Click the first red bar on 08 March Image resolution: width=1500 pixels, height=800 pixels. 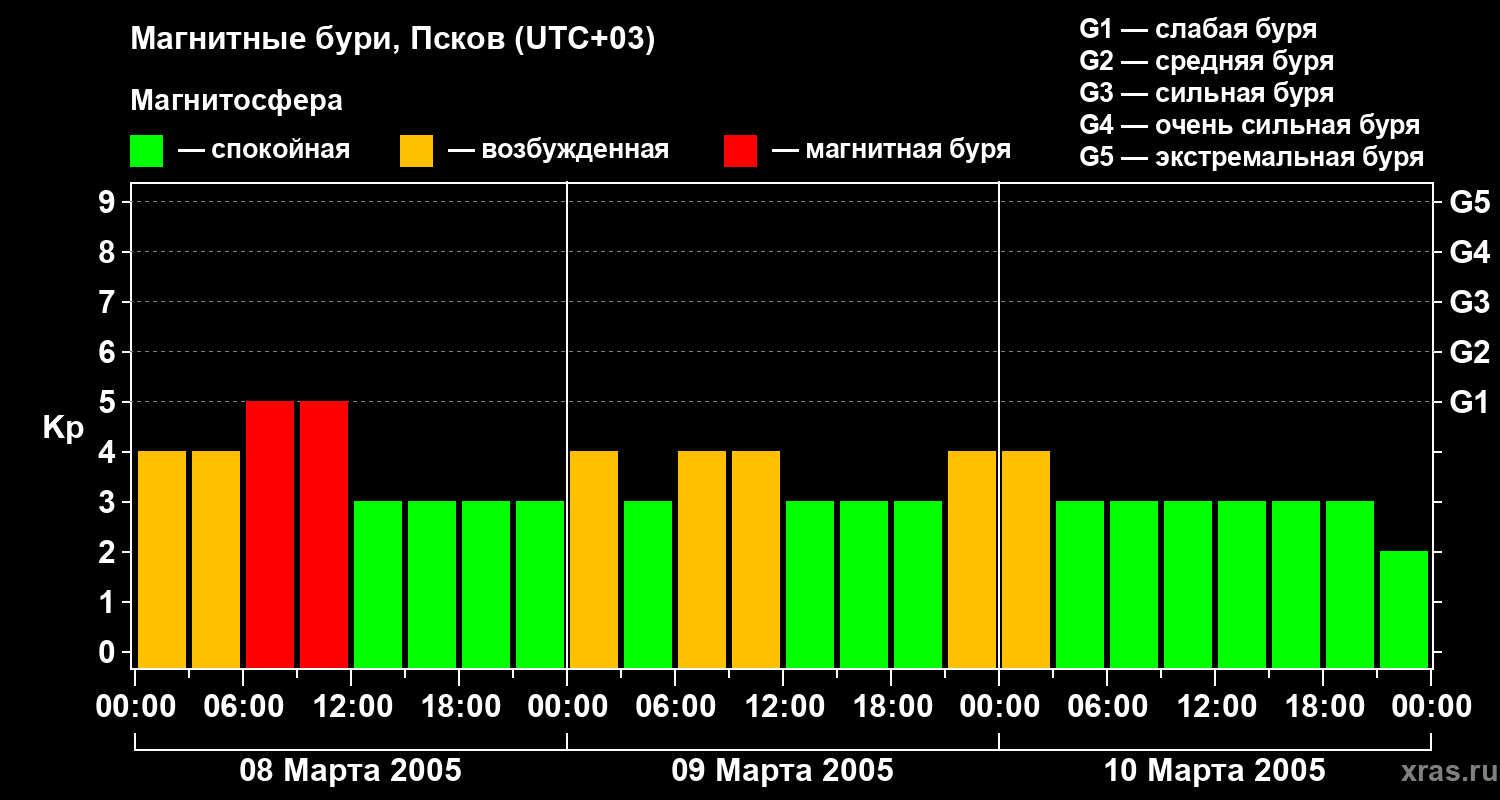tap(270, 534)
